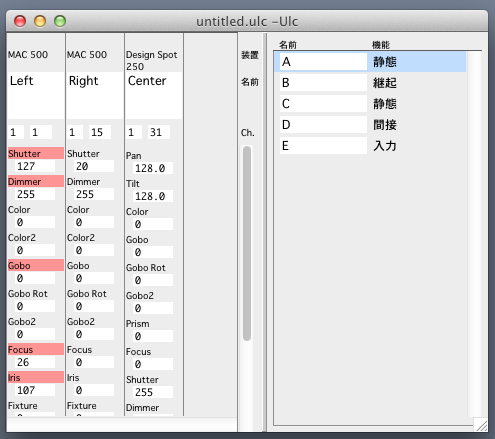Click the red close window button
Image resolution: width=495 pixels, height=439 pixels.
coord(20,21)
